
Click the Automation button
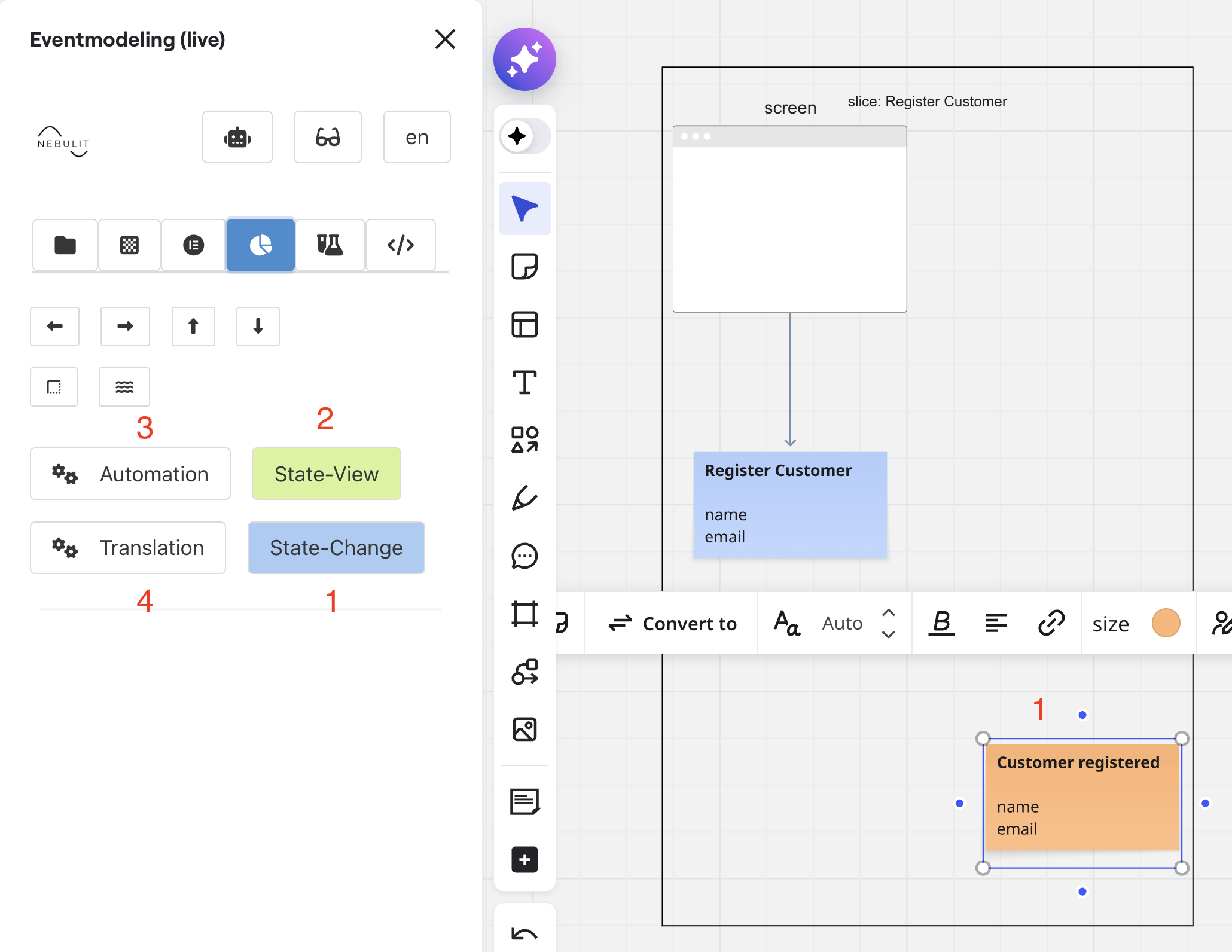(130, 474)
